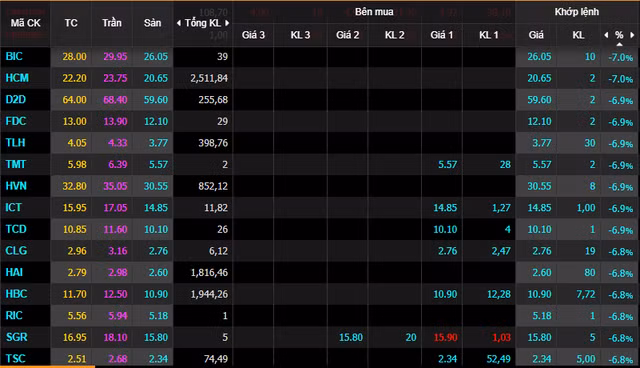The image size is (640, 368).
Task: Open stock symbol HAI
Action: pyautogui.click(x=14, y=273)
